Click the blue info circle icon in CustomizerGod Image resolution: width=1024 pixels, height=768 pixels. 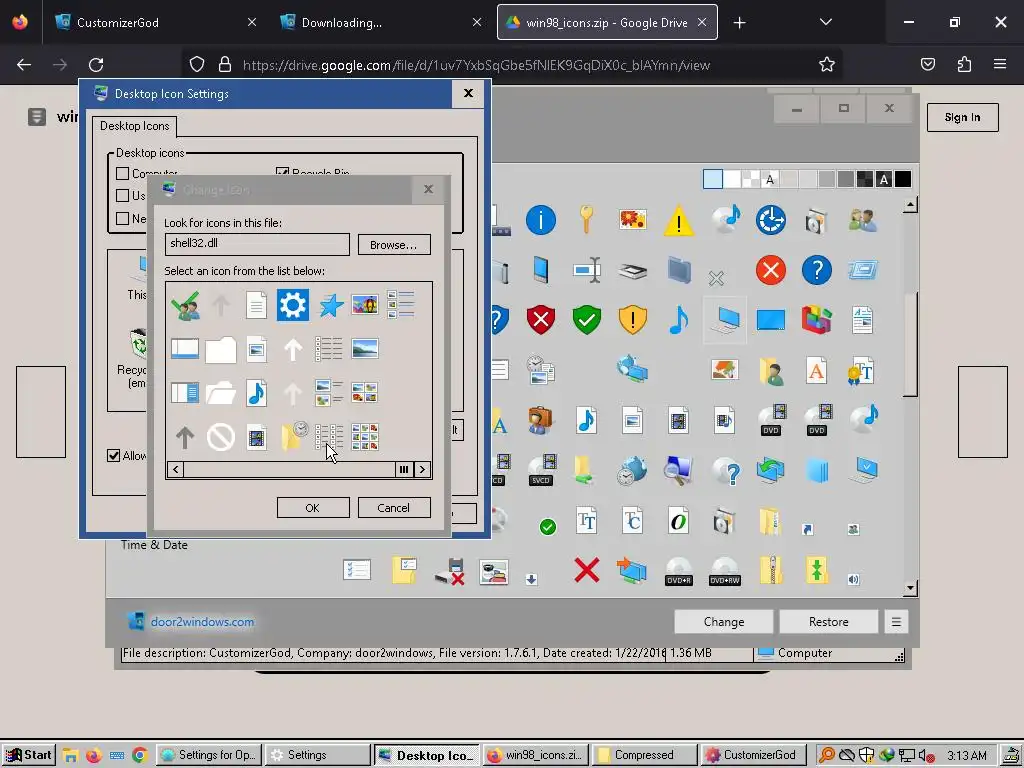click(x=541, y=219)
